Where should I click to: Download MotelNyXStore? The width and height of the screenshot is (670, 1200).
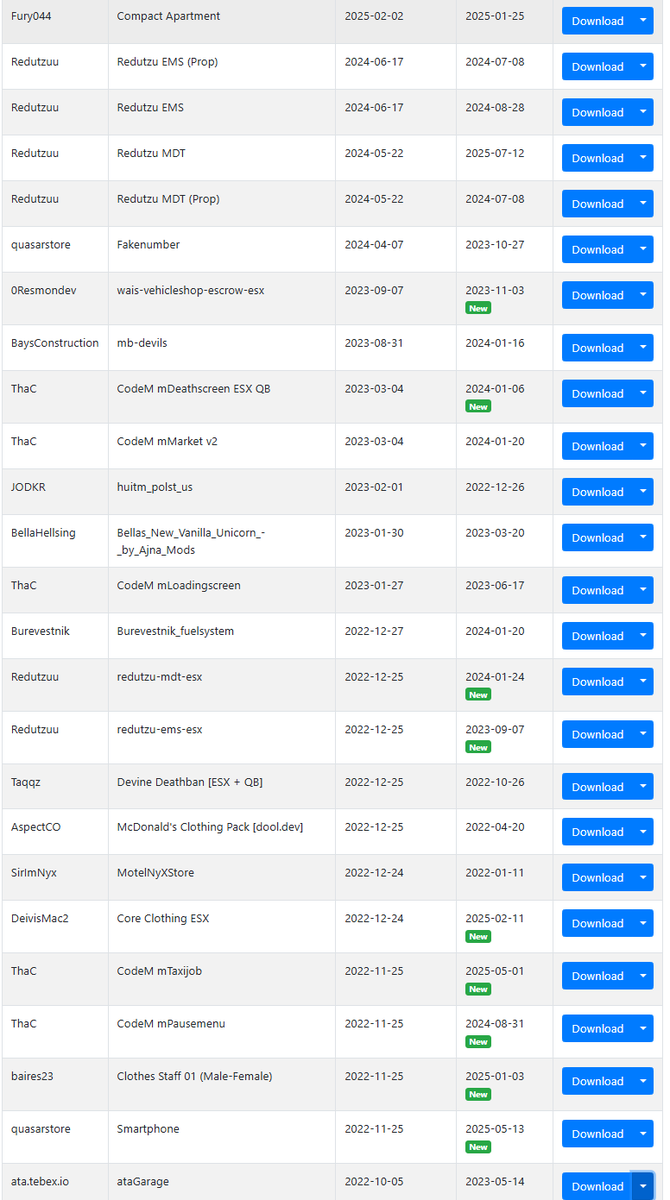(597, 878)
